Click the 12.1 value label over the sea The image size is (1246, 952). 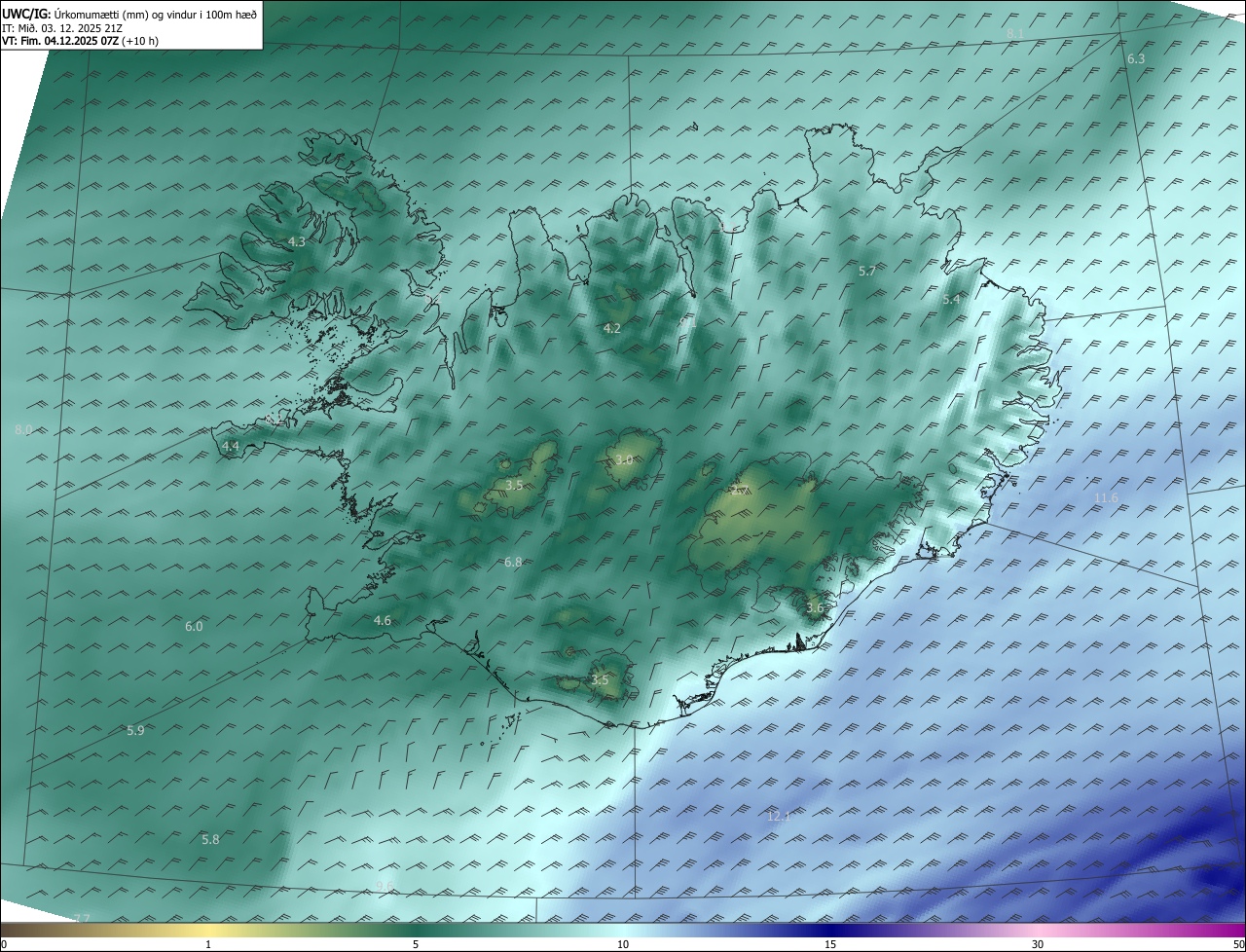point(779,816)
